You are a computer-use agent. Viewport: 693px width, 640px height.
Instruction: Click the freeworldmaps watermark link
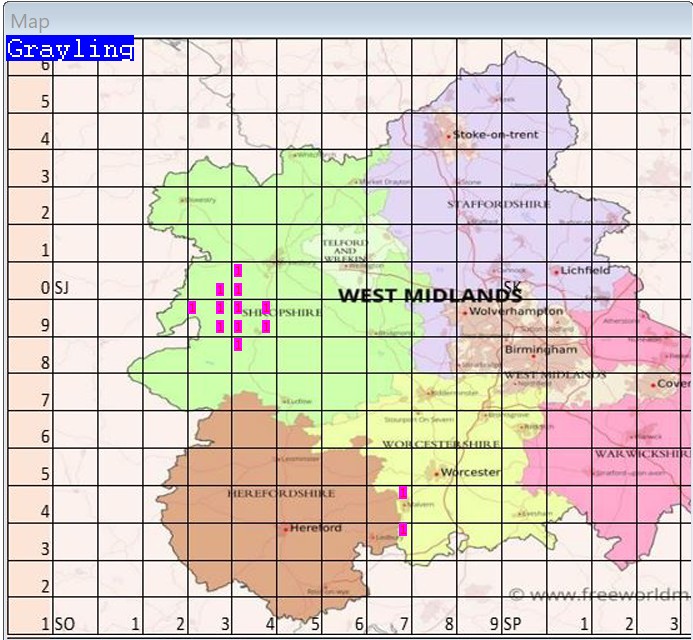600,595
